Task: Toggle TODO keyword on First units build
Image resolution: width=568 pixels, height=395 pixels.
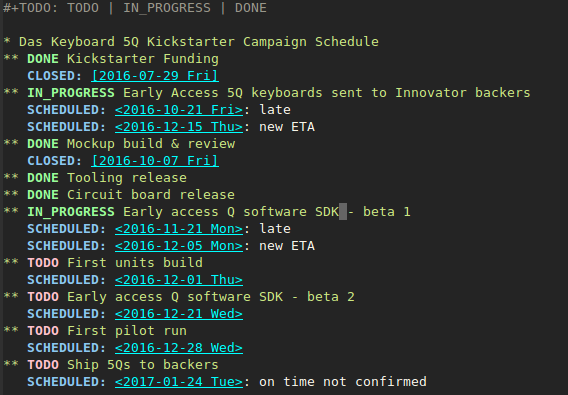Action: click(43, 263)
